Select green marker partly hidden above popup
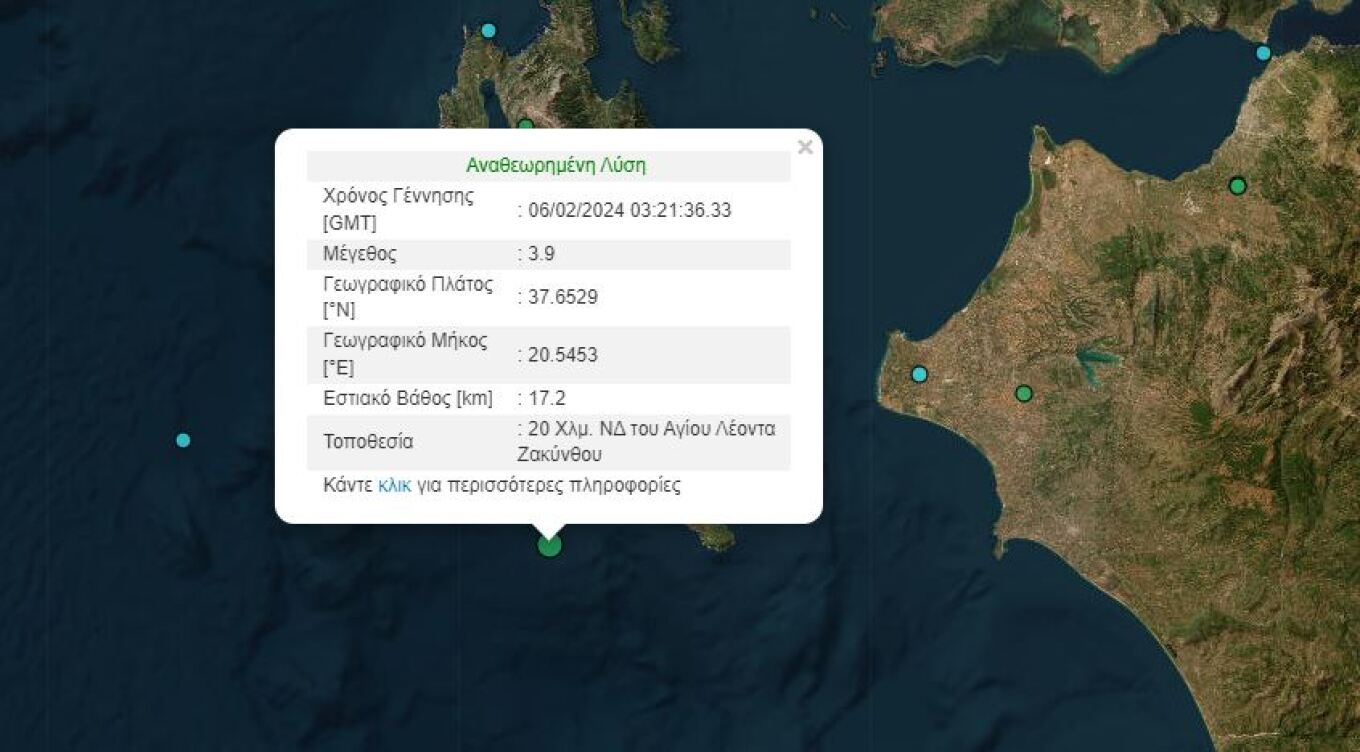Viewport: 1360px width, 752px height. tap(525, 125)
